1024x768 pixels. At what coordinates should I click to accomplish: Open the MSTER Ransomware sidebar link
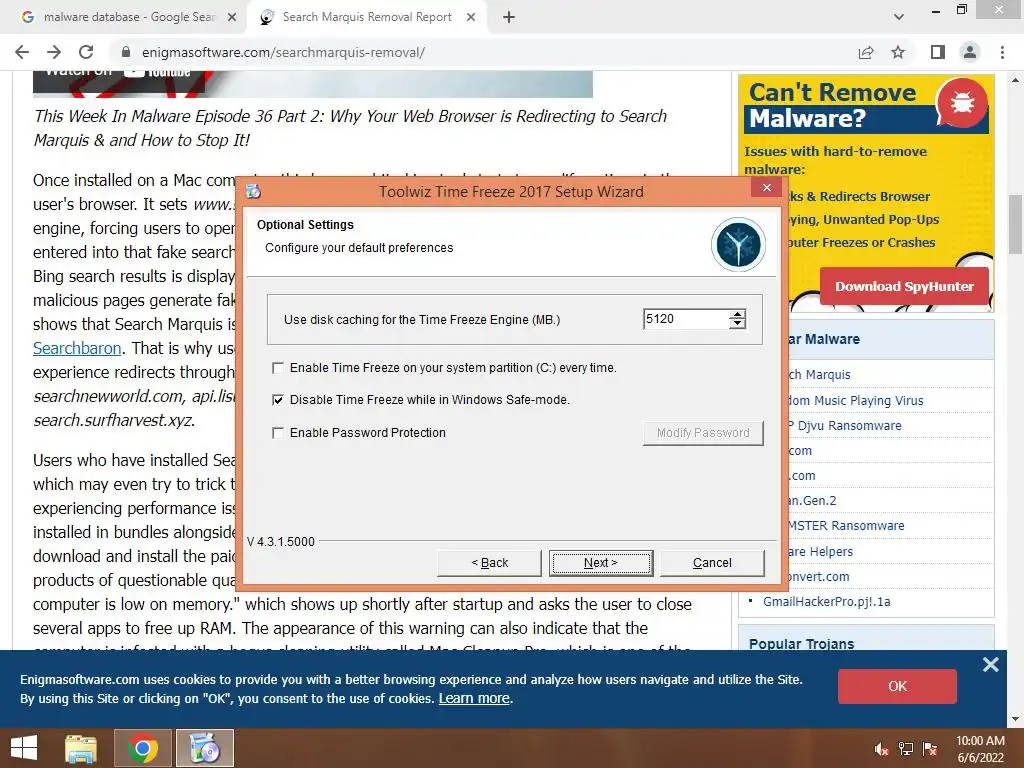[x=846, y=526]
